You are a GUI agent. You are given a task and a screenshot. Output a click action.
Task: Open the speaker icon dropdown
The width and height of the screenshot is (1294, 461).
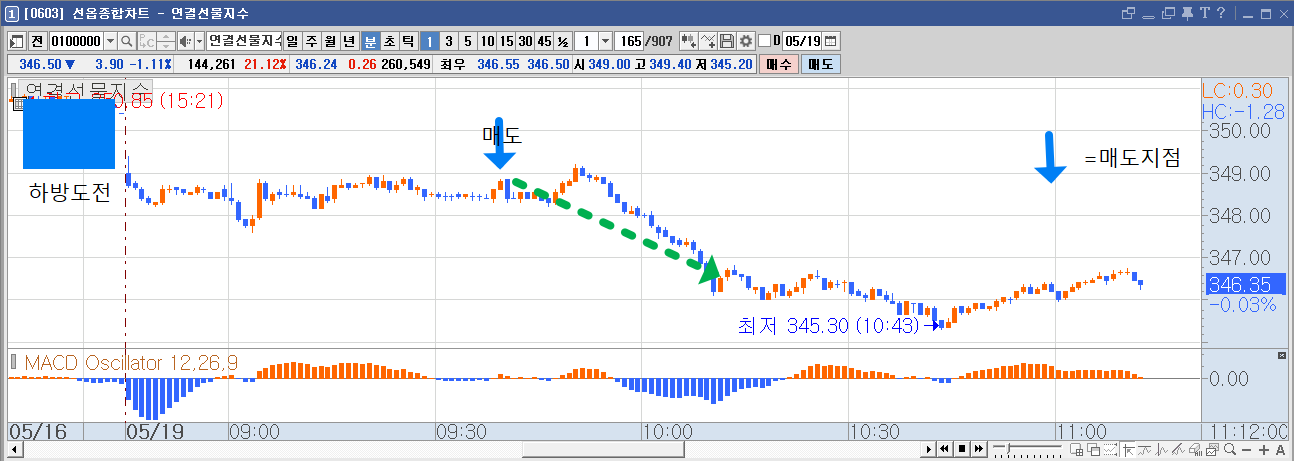(198, 41)
